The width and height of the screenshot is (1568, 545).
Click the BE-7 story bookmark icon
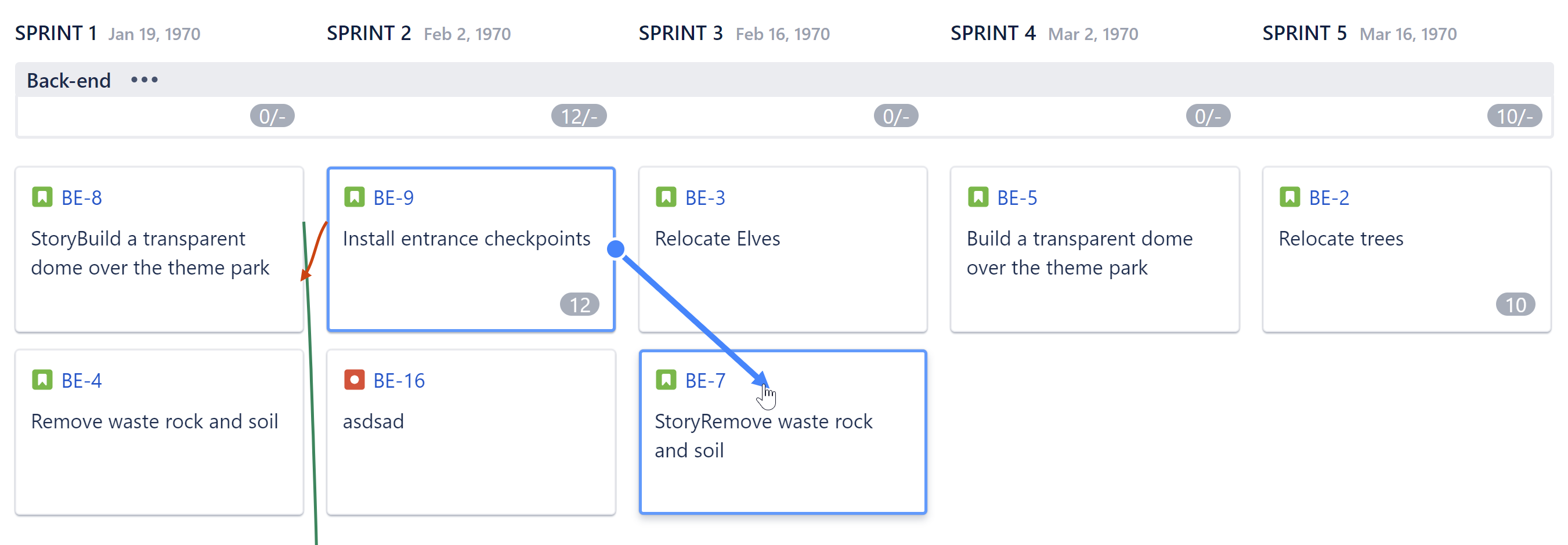click(x=665, y=380)
